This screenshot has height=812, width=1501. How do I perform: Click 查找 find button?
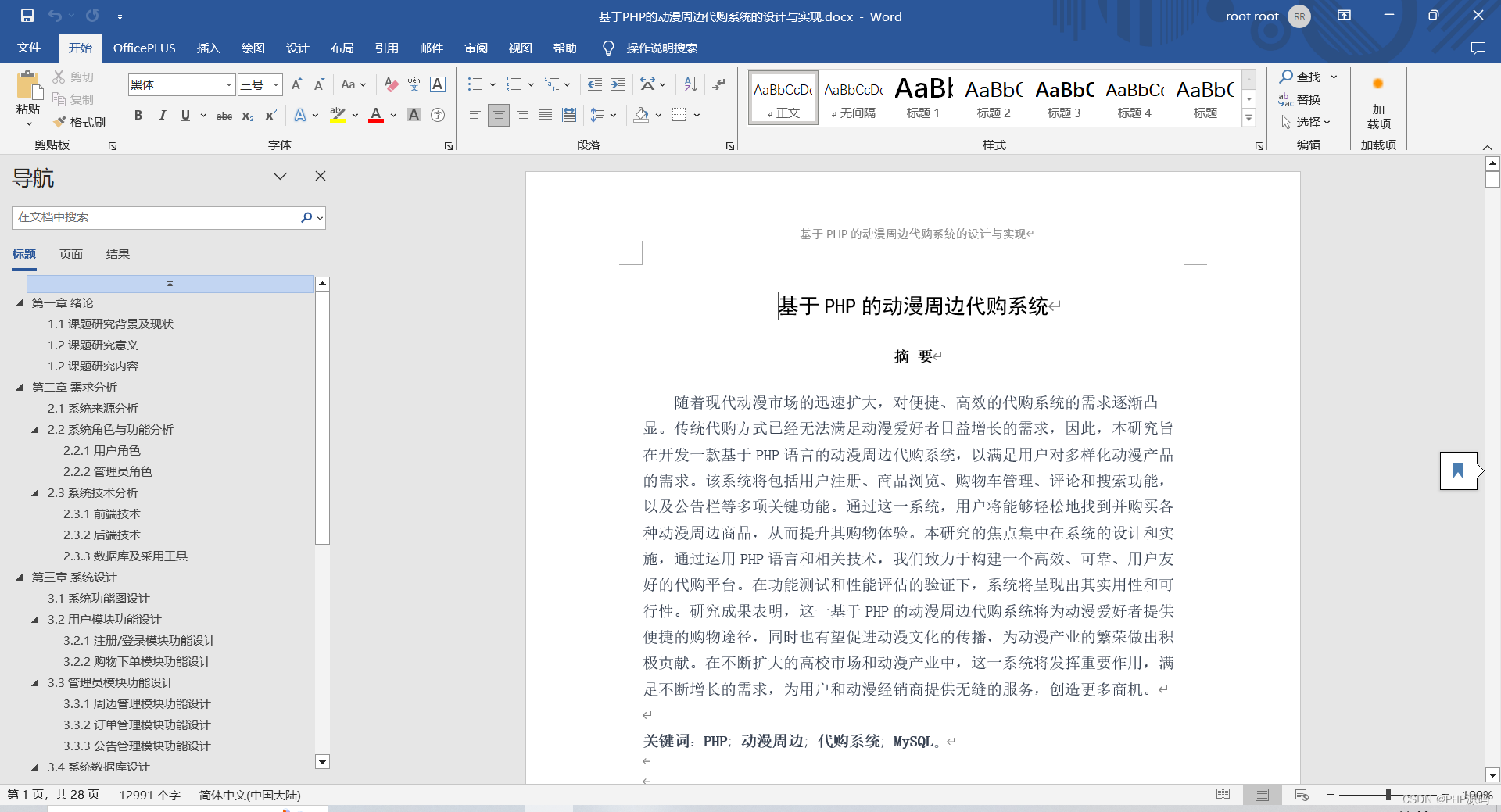tap(1301, 77)
